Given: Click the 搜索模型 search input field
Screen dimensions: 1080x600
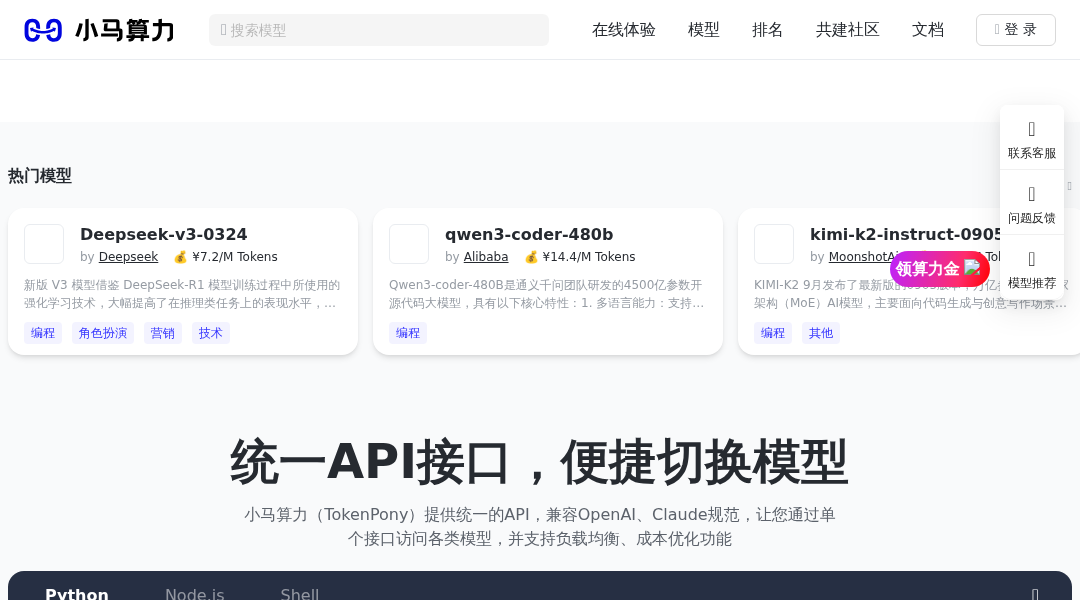Looking at the screenshot, I should (378, 30).
